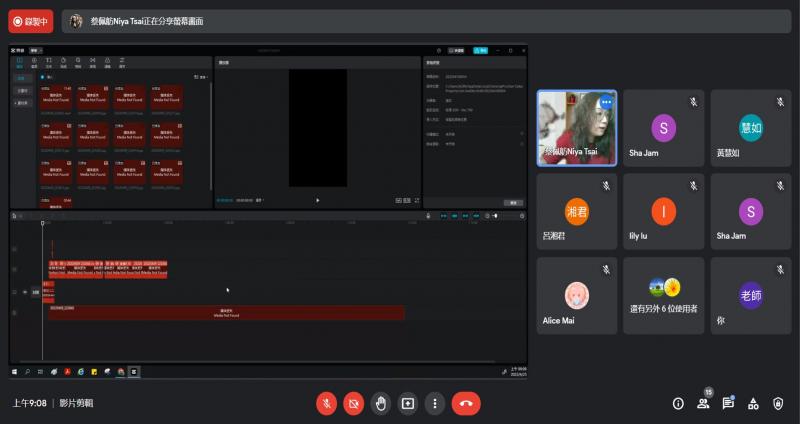Play the preview in the shared editor

pos(318,200)
